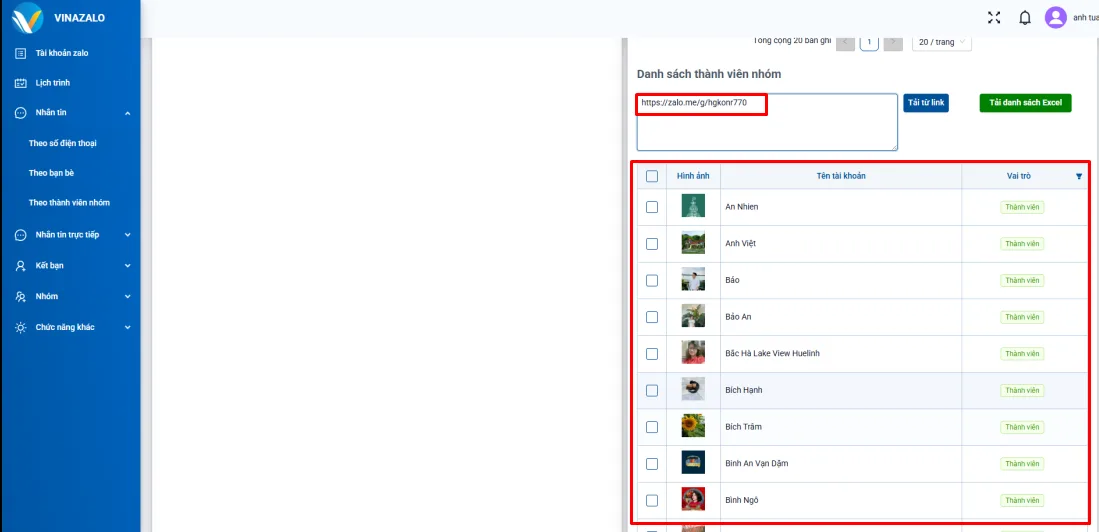Click the green Tải danh sách Excel button
1099x532 pixels.
coord(1025,103)
